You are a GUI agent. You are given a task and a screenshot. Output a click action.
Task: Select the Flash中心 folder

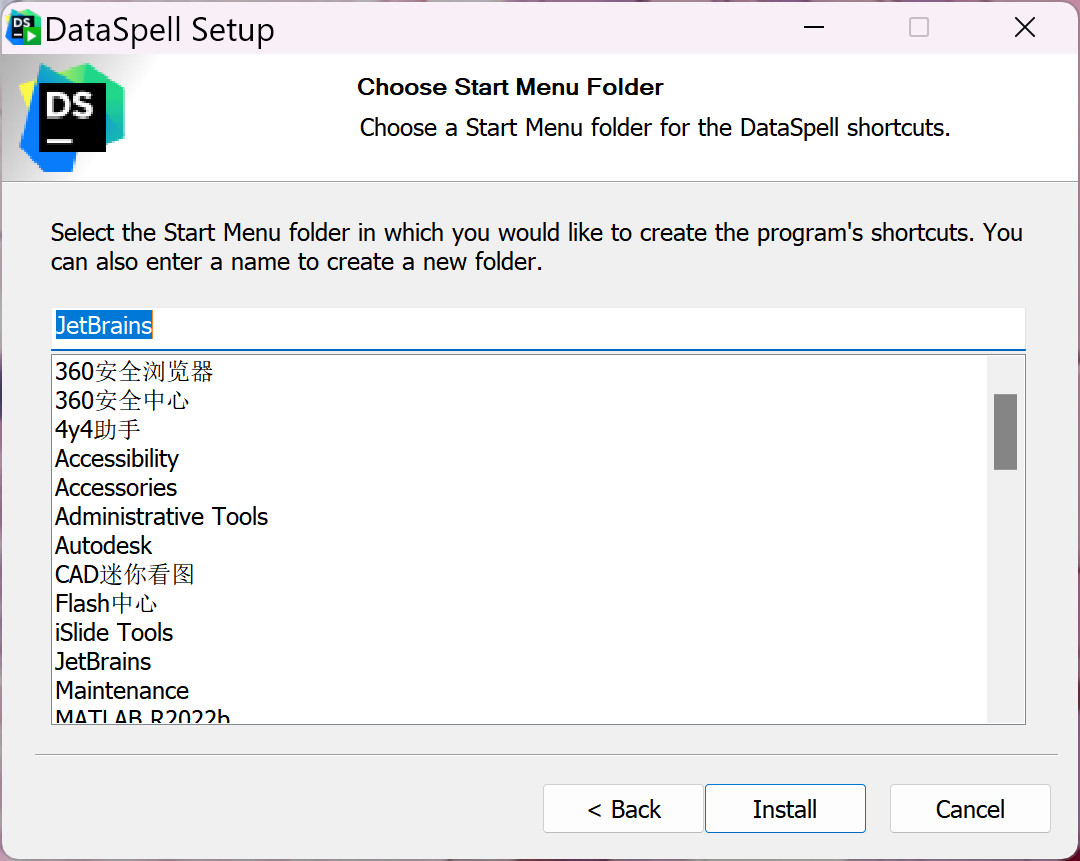(x=106, y=604)
